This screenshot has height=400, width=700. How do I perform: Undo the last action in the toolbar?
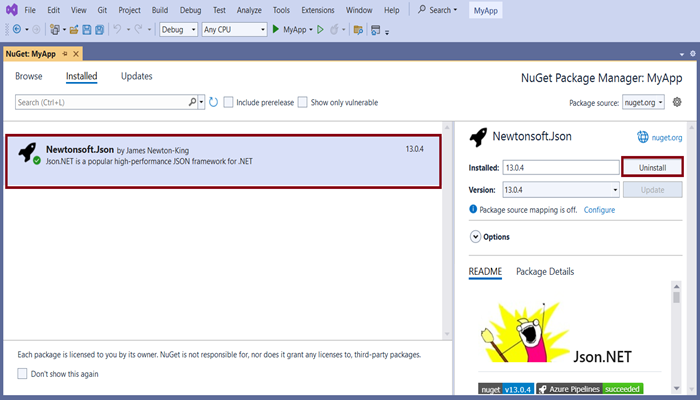(x=117, y=29)
